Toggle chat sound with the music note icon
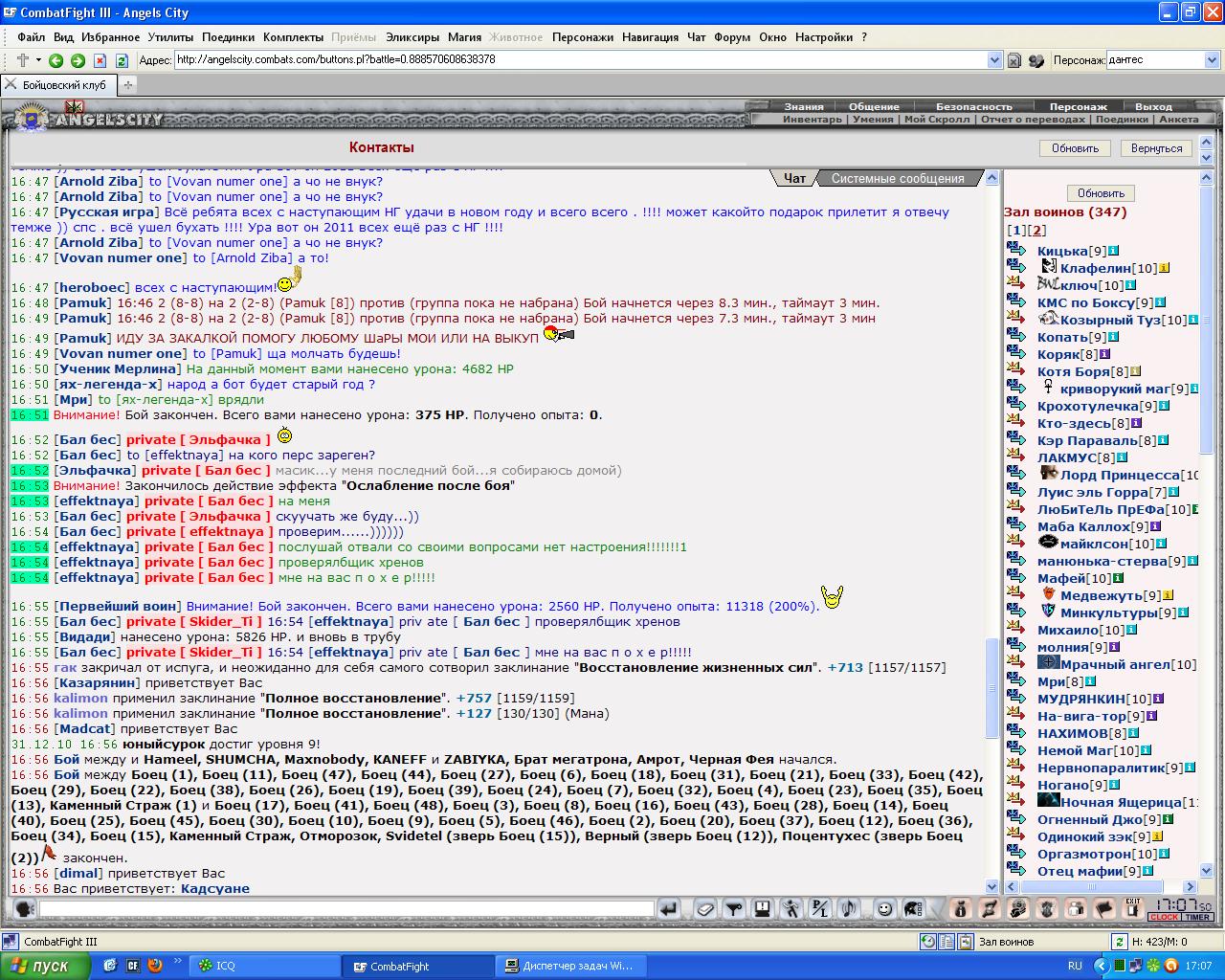 point(849,908)
